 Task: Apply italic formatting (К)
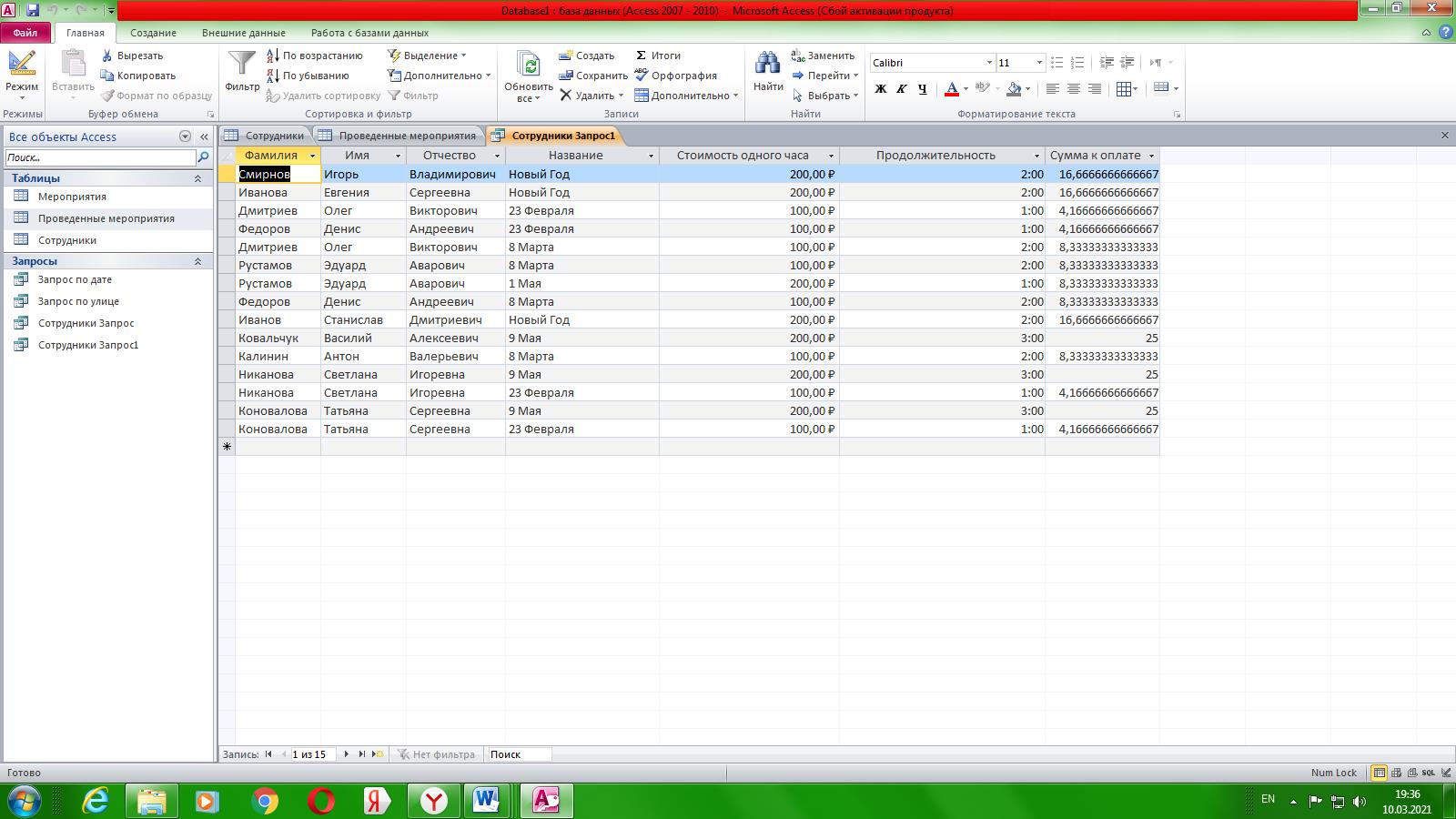tap(901, 88)
